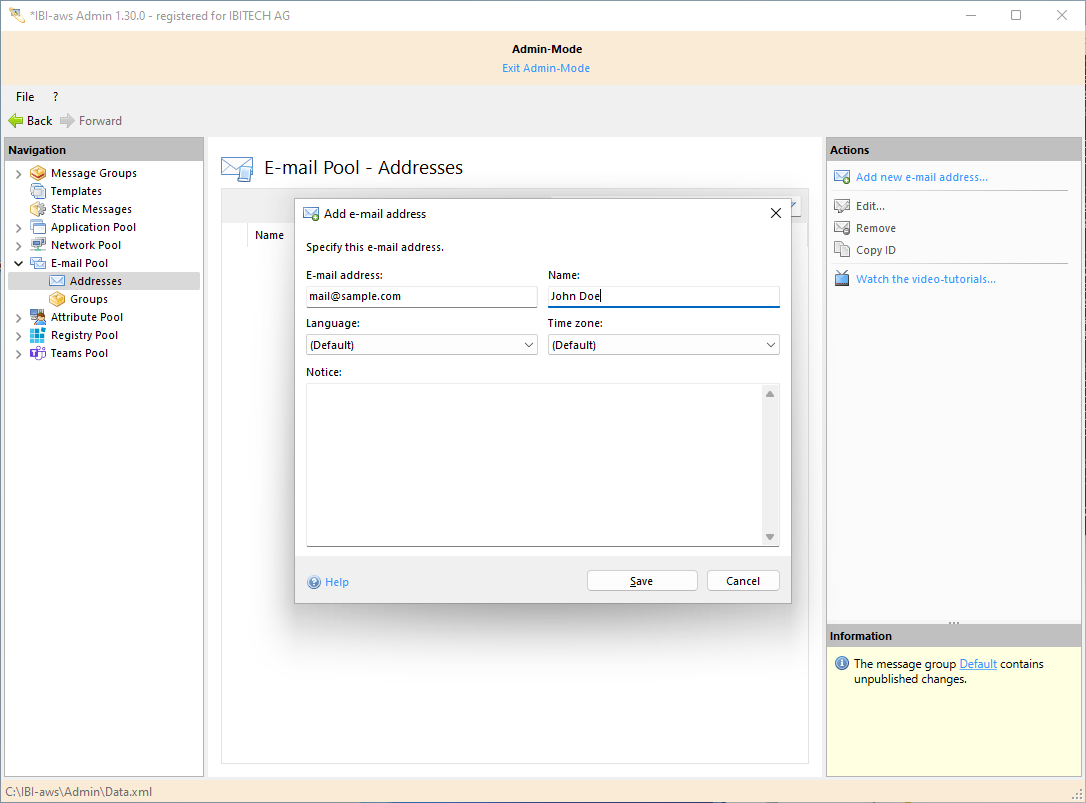Screen dimensions: 1086x803
Task: Click the E-mail address input field
Action: (421, 297)
